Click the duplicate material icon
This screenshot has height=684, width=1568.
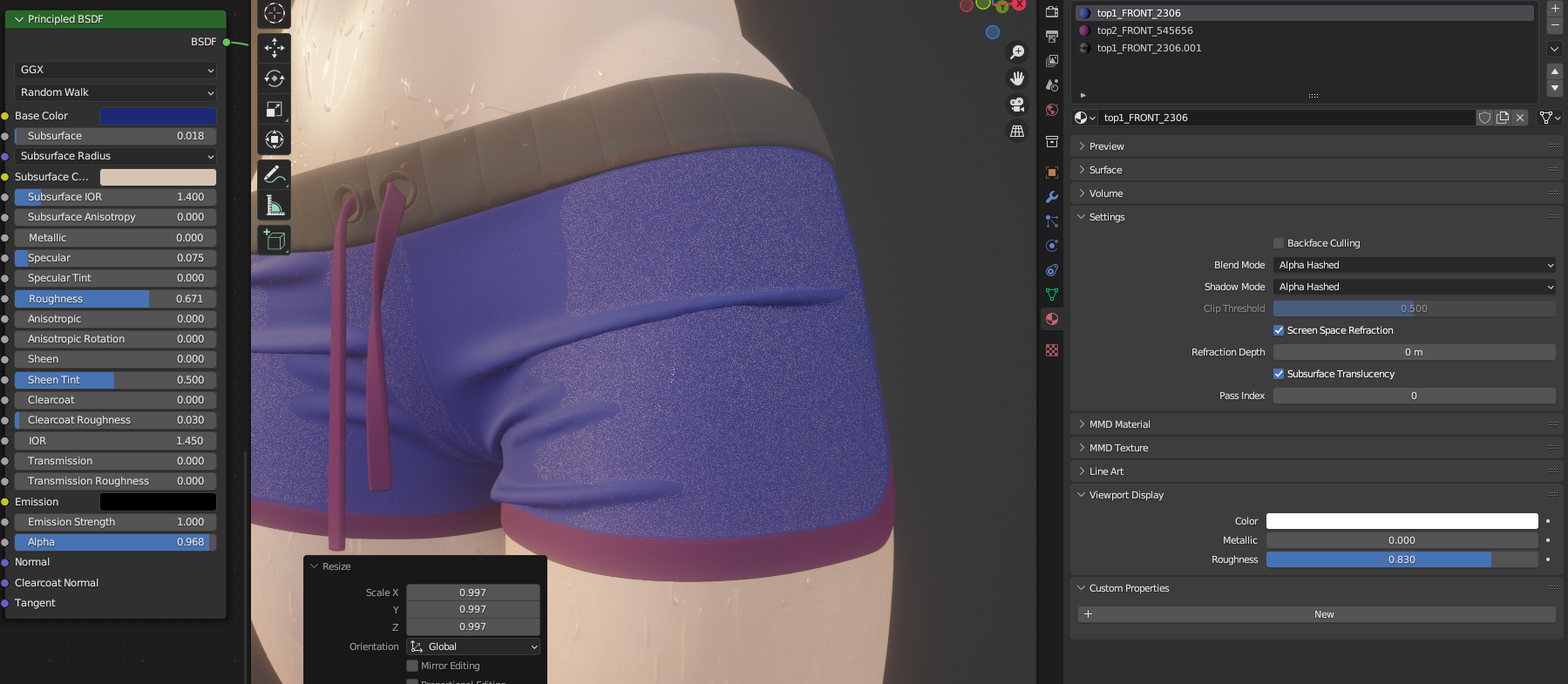tap(1503, 118)
